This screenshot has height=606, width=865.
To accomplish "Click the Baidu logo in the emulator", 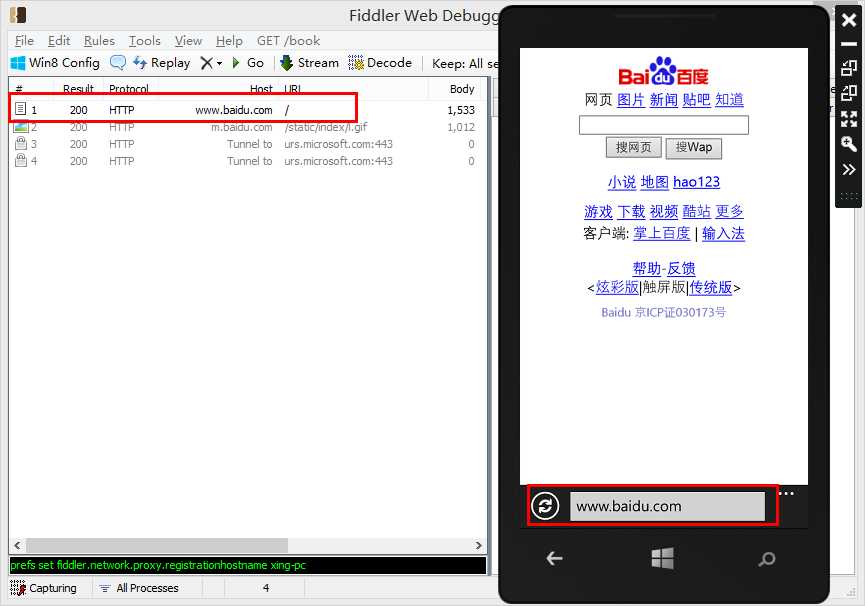I will [x=663, y=71].
